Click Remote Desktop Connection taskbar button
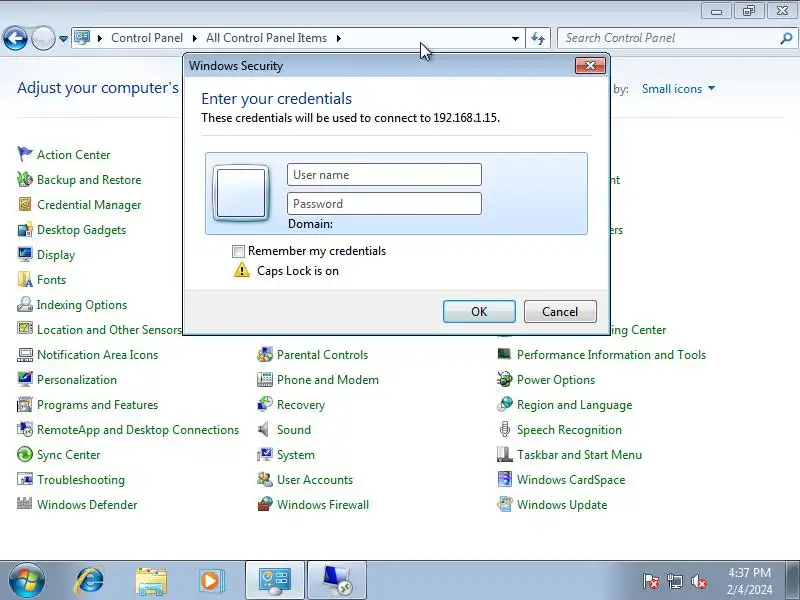Image resolution: width=800 pixels, height=600 pixels. [x=337, y=580]
